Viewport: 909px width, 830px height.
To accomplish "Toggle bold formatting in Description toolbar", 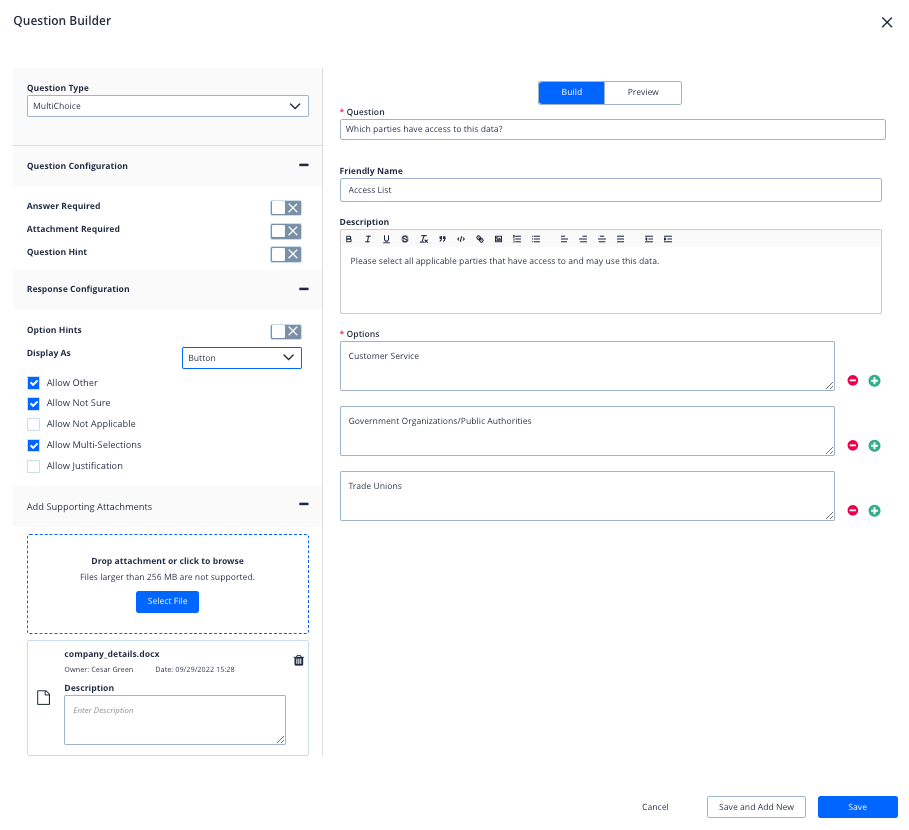I will point(349,239).
